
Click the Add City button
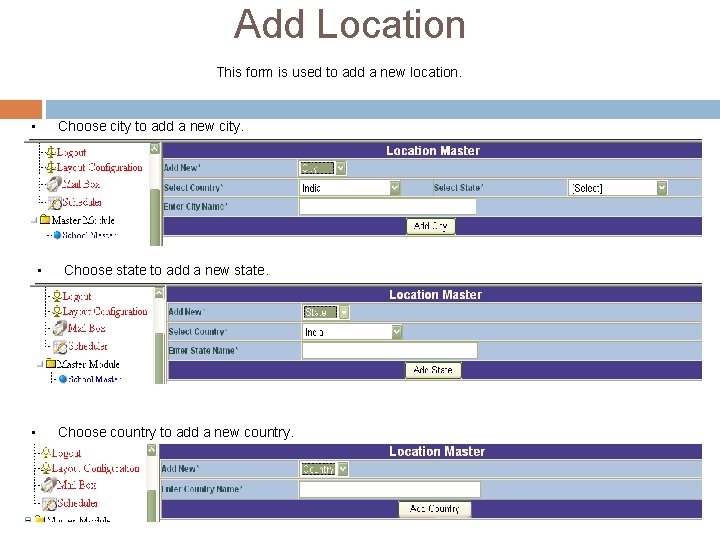pos(431,226)
